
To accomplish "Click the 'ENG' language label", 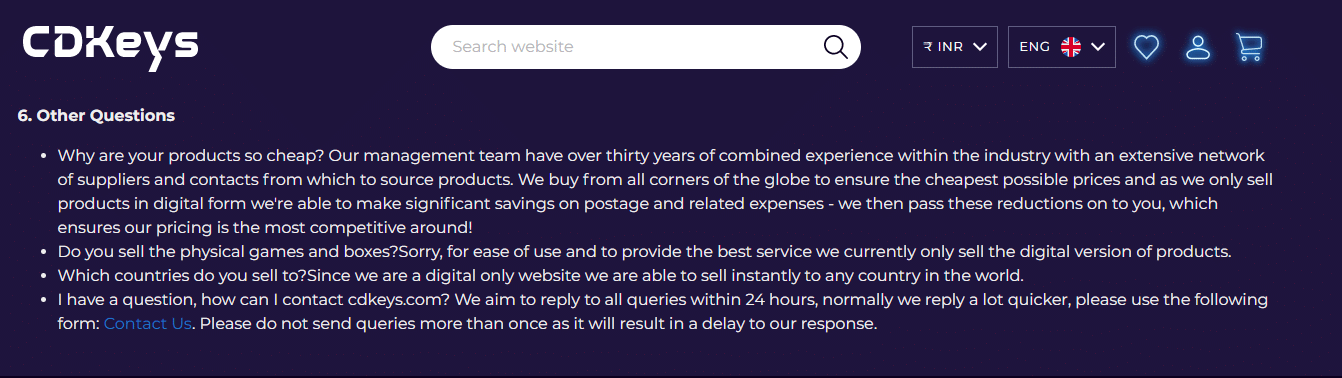I will pyautogui.click(x=1034, y=47).
